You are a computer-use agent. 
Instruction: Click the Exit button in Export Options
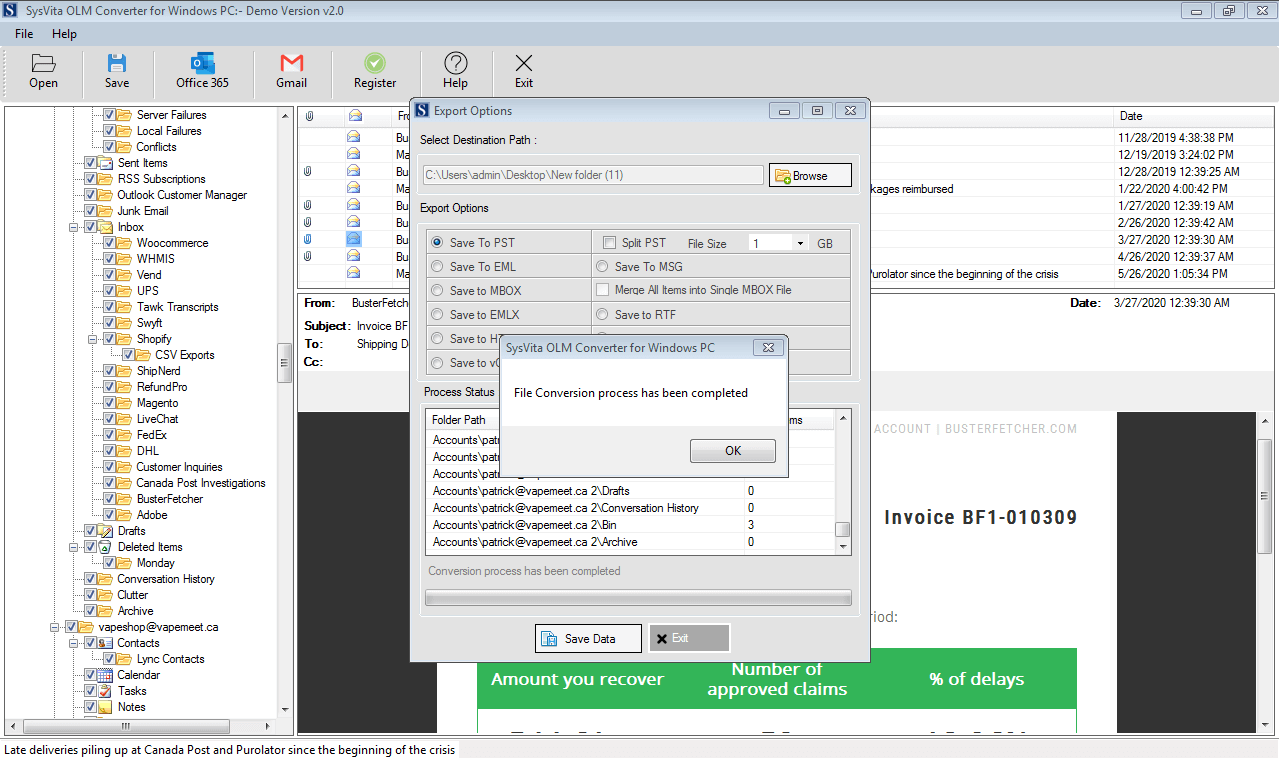[689, 638]
